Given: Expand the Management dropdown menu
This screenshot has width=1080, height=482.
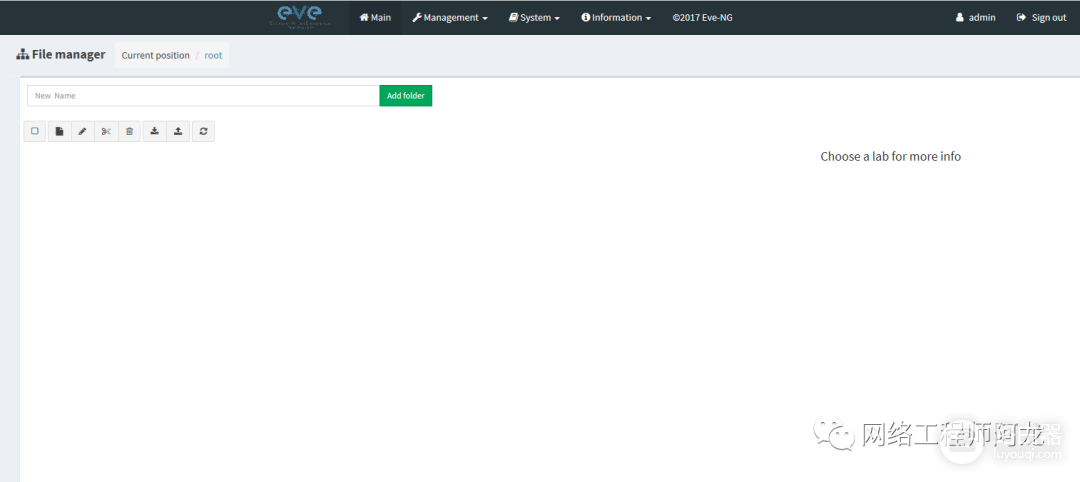Looking at the screenshot, I should tap(450, 17).
